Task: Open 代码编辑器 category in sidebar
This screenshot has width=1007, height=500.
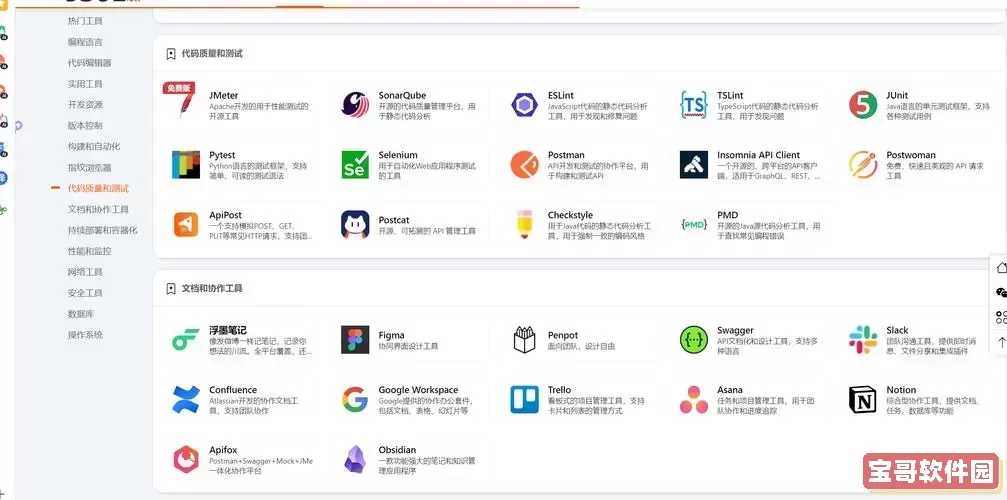Action: 89,63
